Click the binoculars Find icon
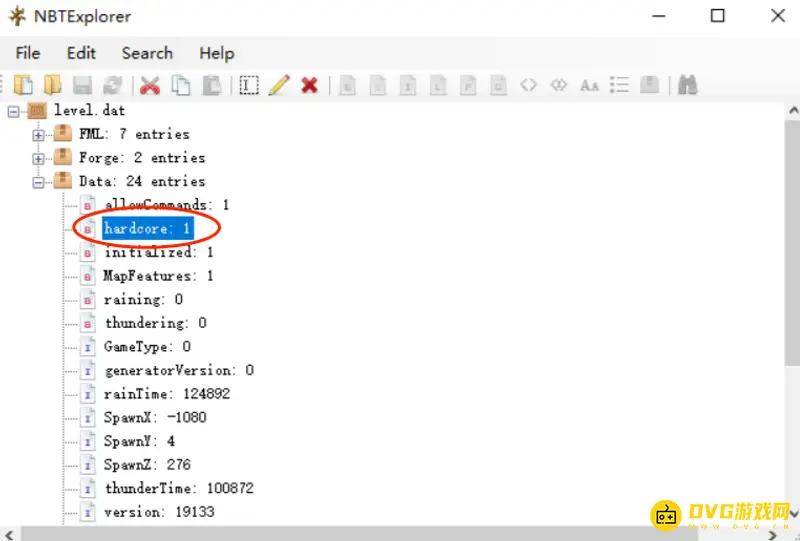 coord(687,86)
